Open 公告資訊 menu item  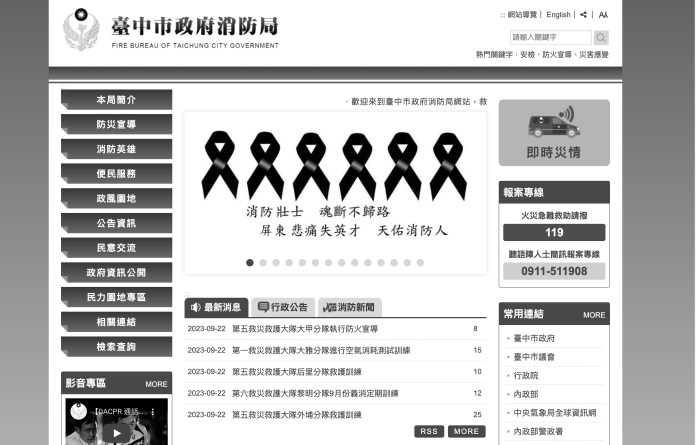click(116, 223)
